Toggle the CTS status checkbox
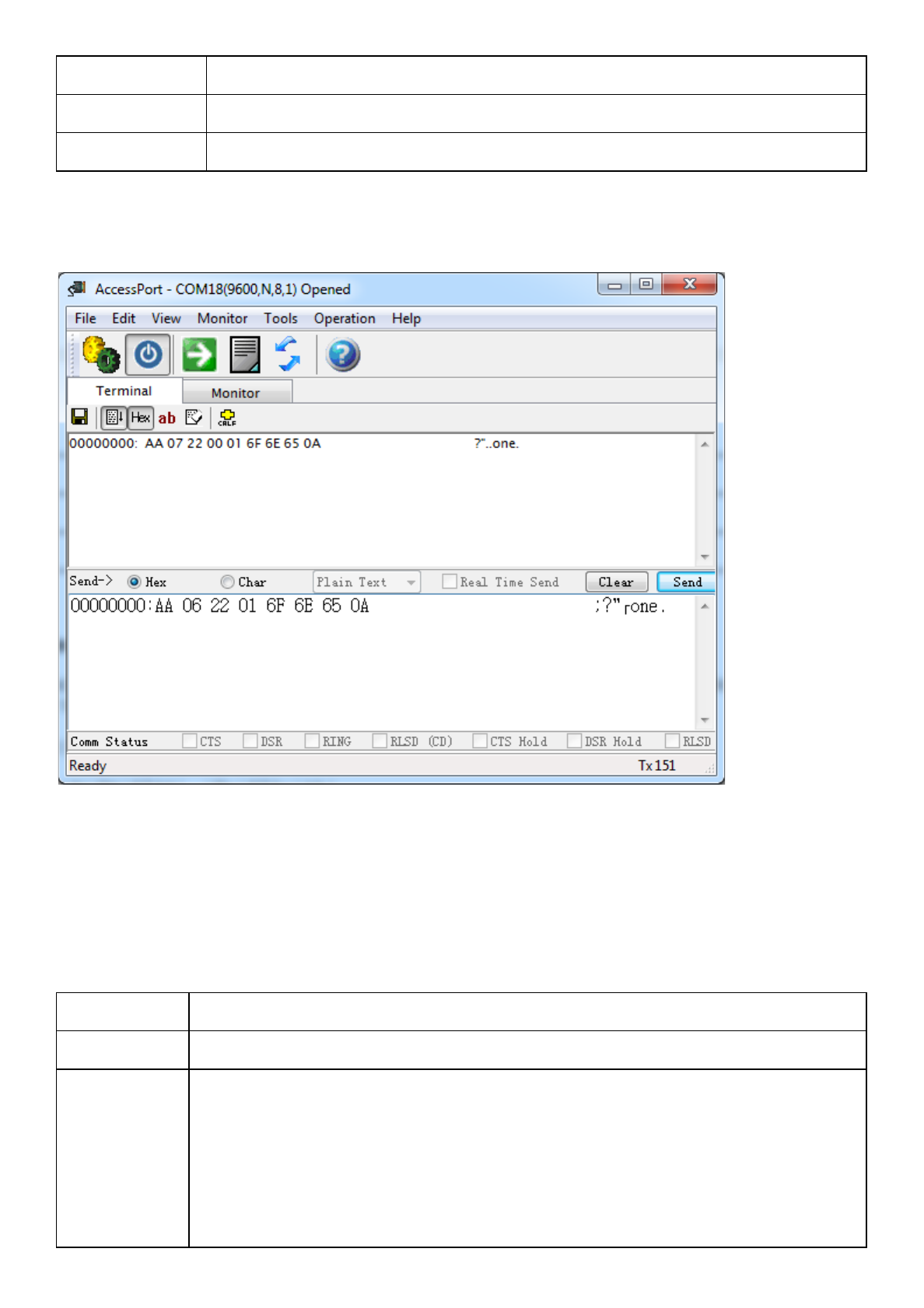Image resolution: width=924 pixels, height=1308 pixels. click(x=189, y=741)
